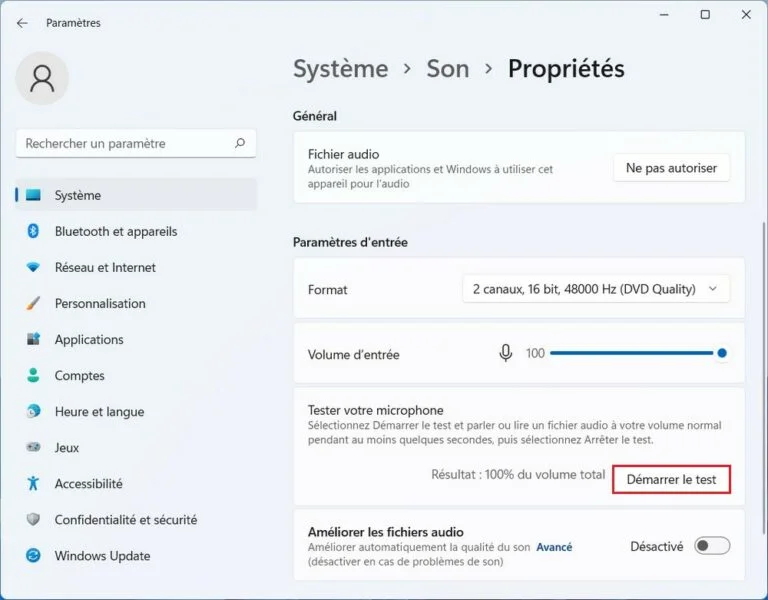Click the search magnifier icon
The height and width of the screenshot is (600, 768).
[x=239, y=144]
